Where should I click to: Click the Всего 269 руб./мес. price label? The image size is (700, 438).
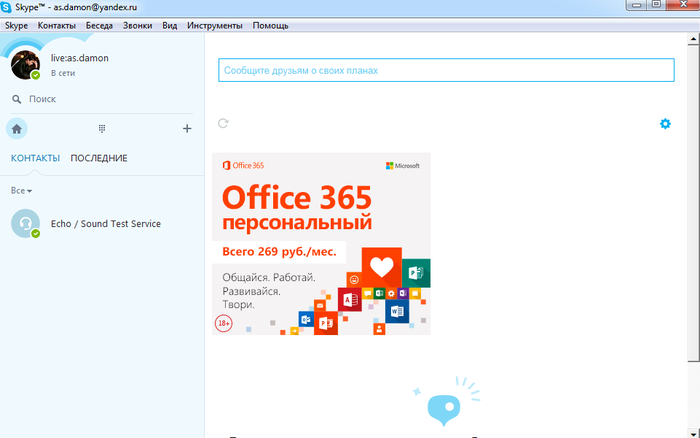(x=279, y=252)
